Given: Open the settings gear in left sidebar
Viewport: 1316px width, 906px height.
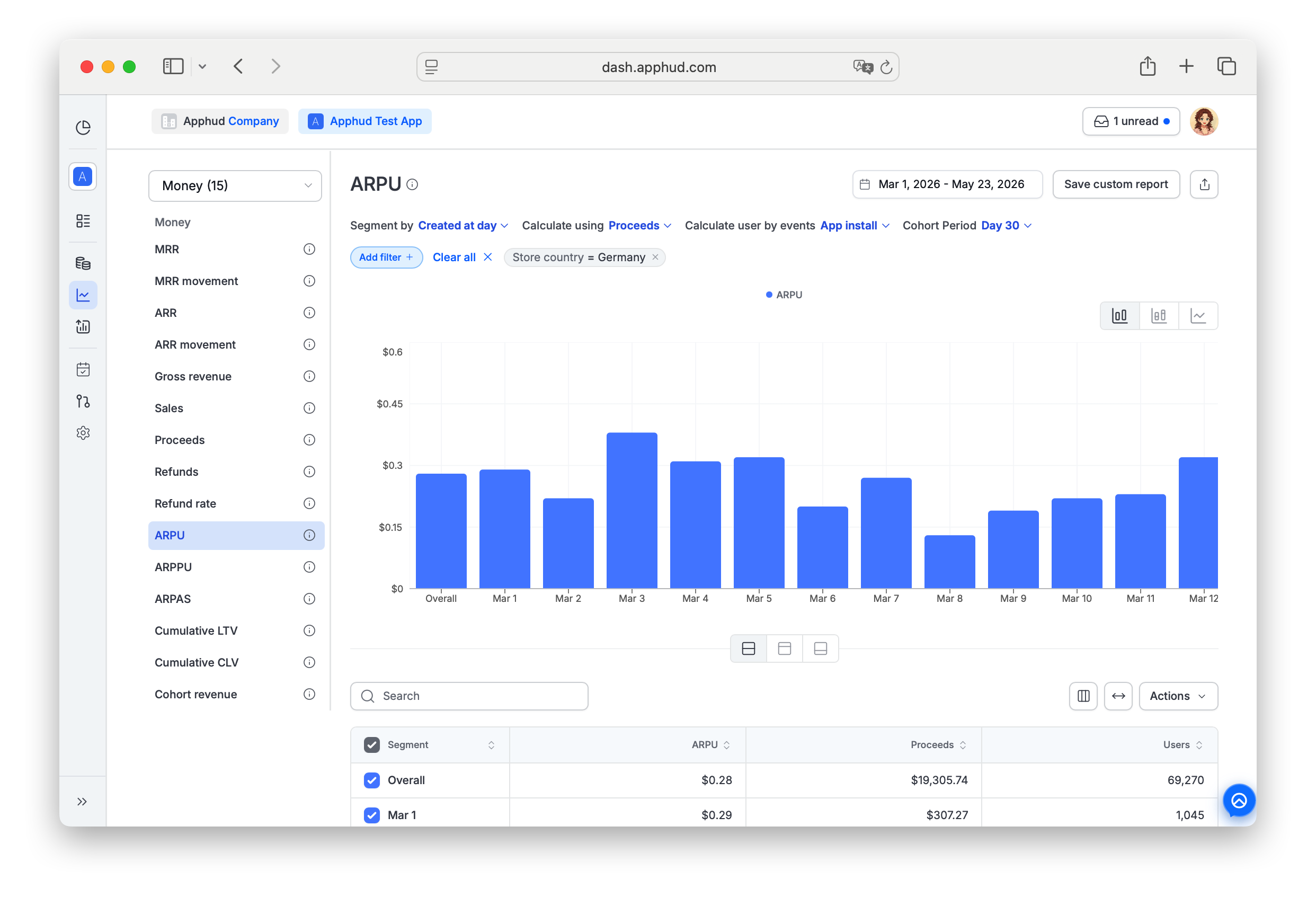Looking at the screenshot, I should pos(83,433).
